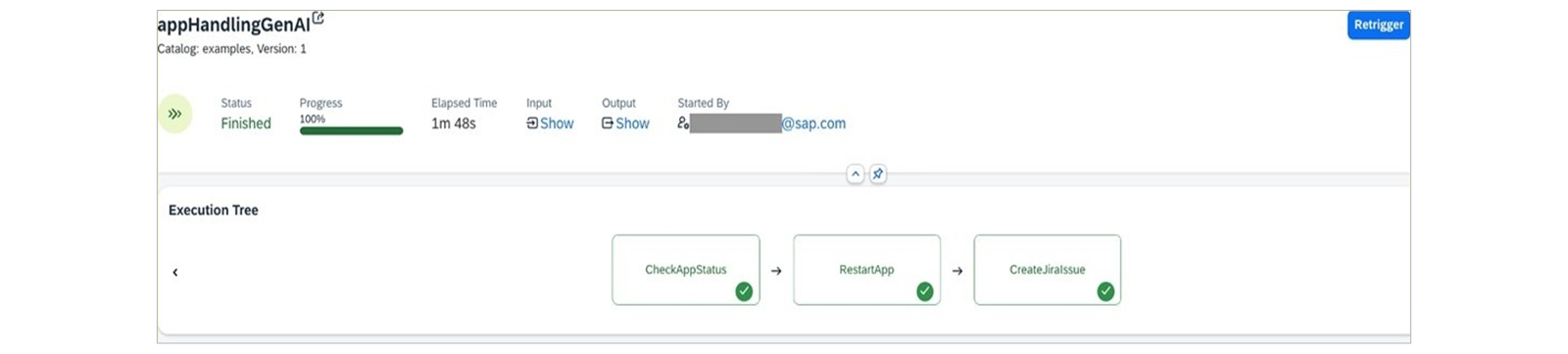1568x354 pixels.
Task: Open appHandlingGenAI external link icon
Action: tap(318, 19)
